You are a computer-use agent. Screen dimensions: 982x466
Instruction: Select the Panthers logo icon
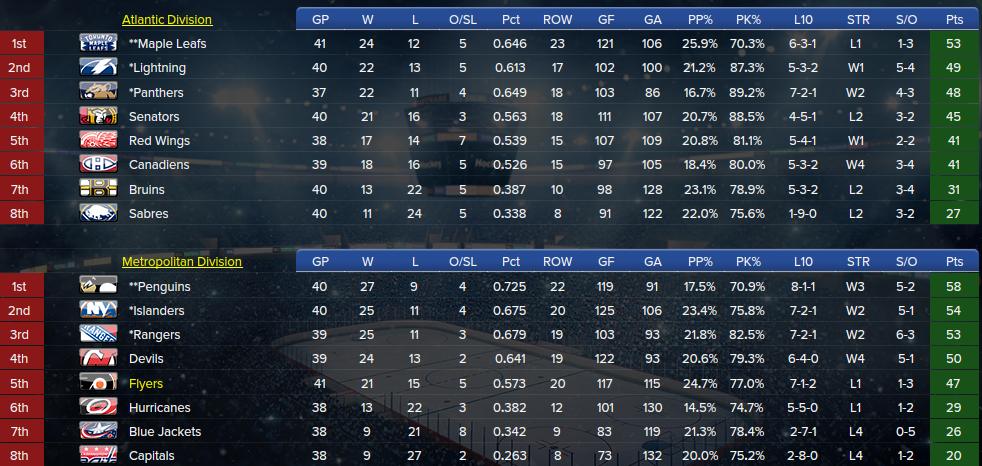[x=98, y=92]
